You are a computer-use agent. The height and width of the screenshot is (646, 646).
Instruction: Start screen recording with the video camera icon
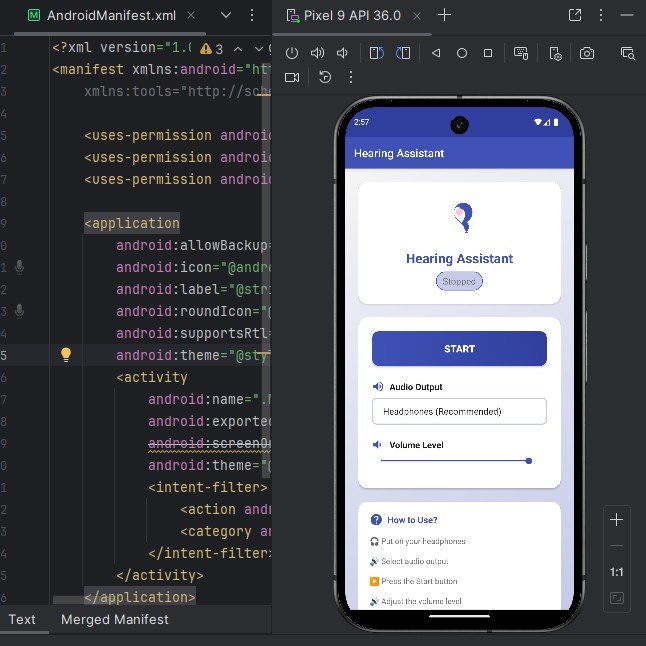[x=292, y=77]
